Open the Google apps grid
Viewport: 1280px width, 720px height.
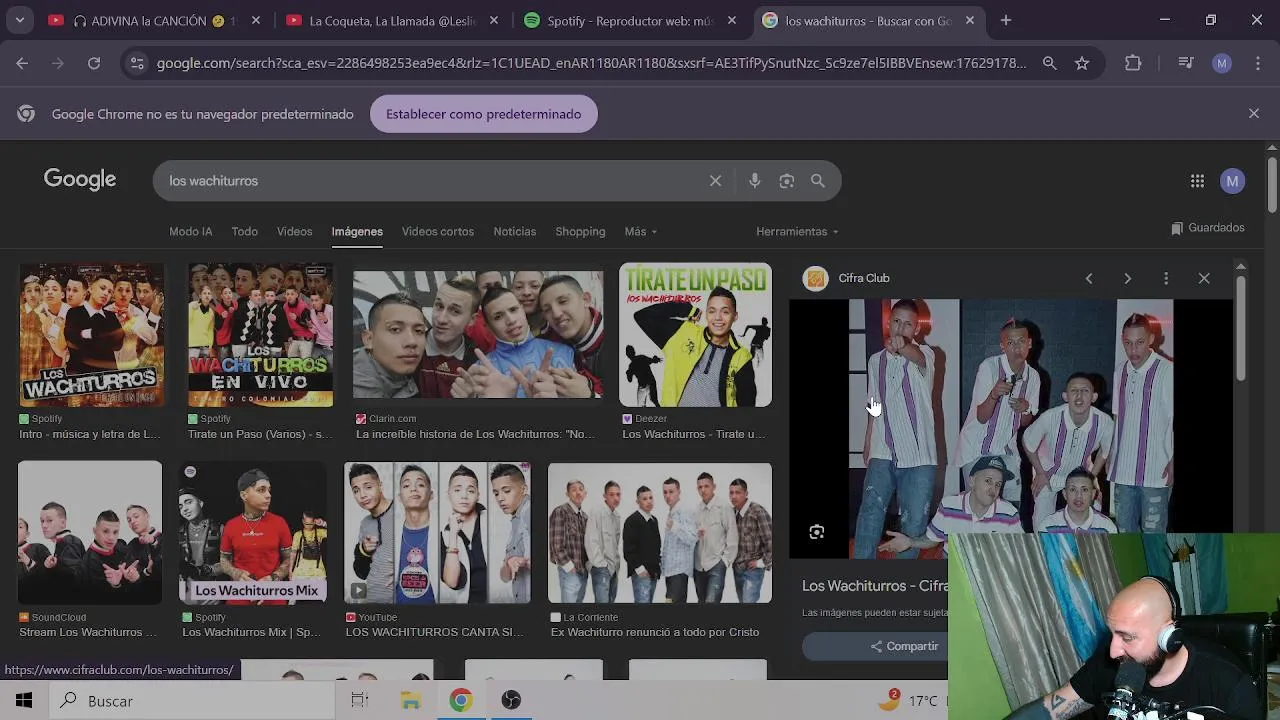pos(1197,181)
